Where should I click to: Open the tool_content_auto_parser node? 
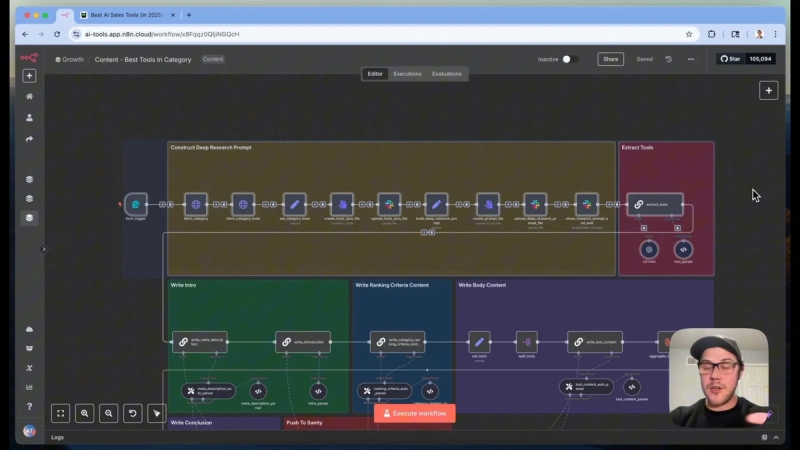(586, 387)
